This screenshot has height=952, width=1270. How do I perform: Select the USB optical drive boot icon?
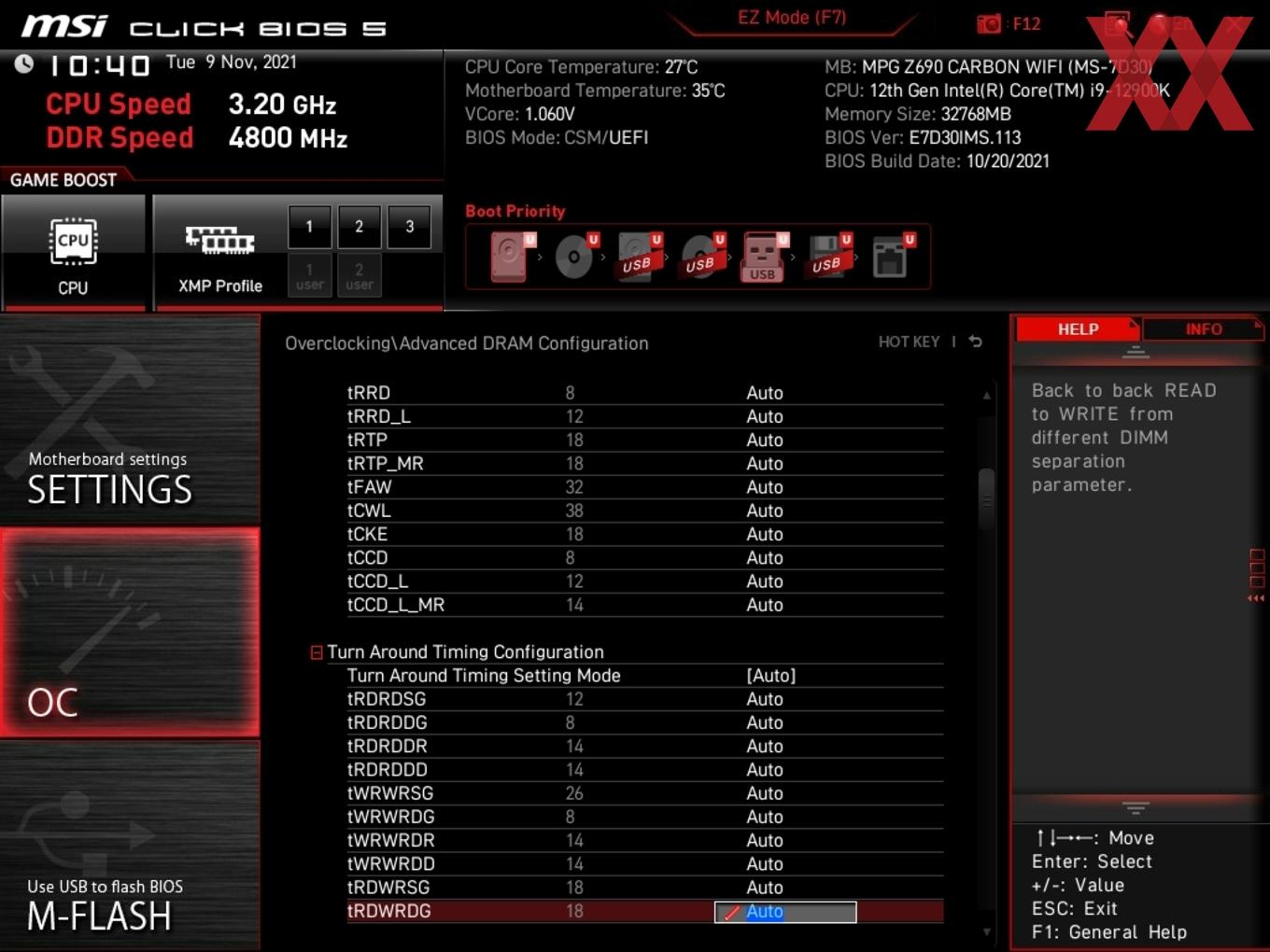tap(701, 256)
